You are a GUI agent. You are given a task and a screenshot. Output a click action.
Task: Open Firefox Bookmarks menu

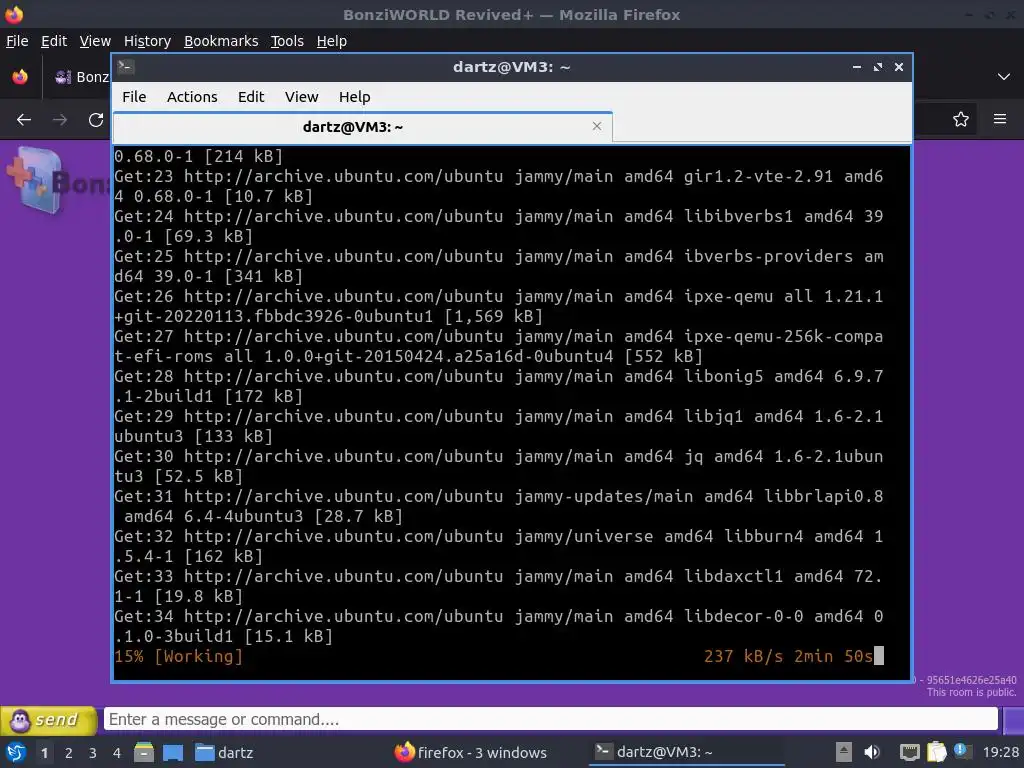(x=221, y=41)
